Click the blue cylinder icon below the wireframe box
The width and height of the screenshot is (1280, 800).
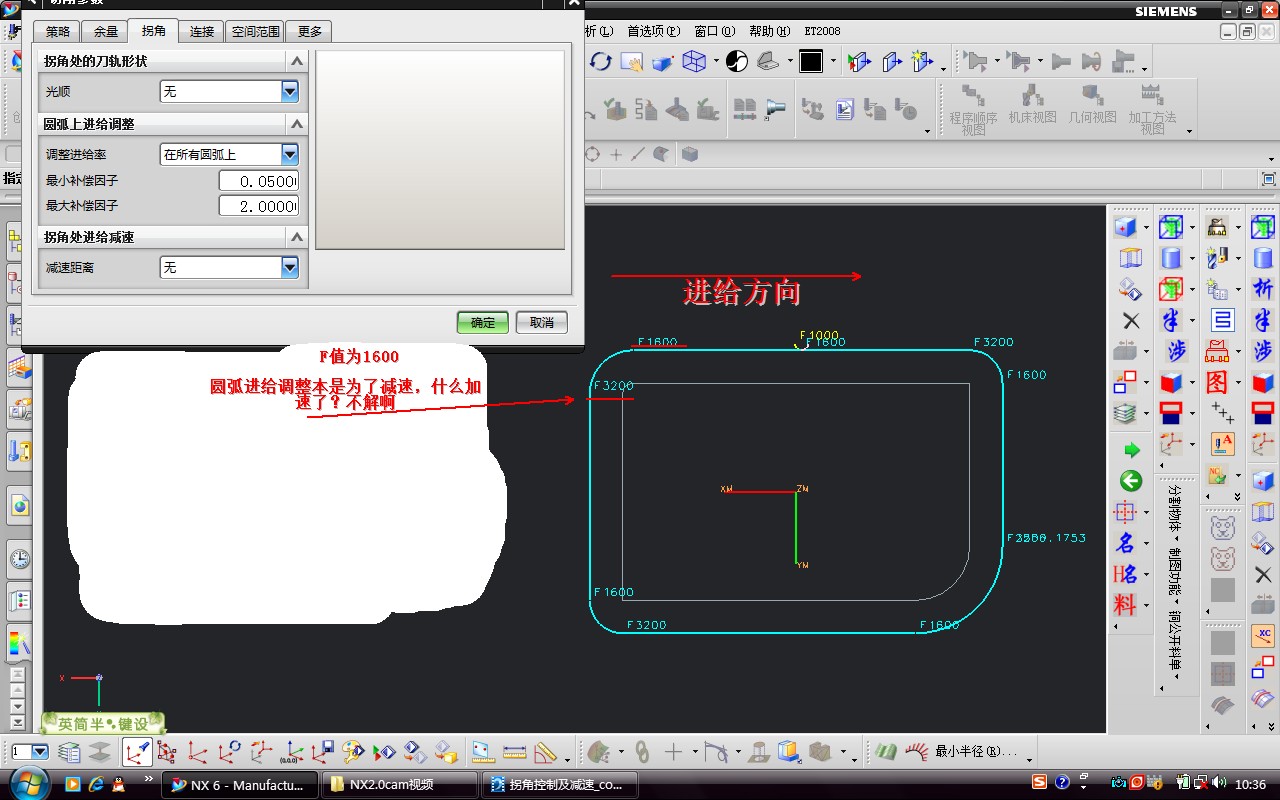pyautogui.click(x=1171, y=259)
